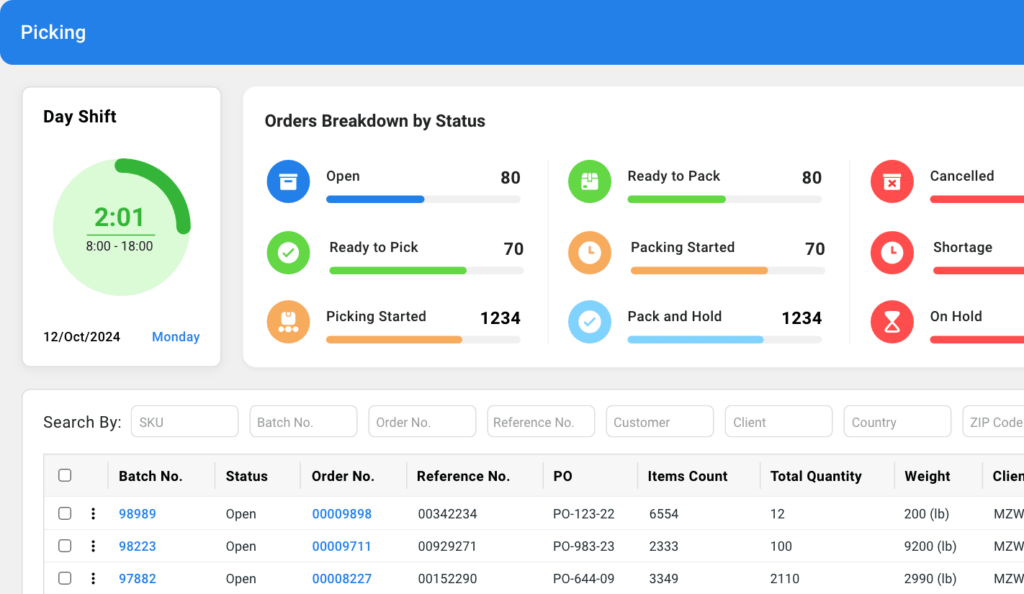Screen dimensions: 1024x594
Task: Click the Packing Started orange progress bar
Action: tap(728, 270)
